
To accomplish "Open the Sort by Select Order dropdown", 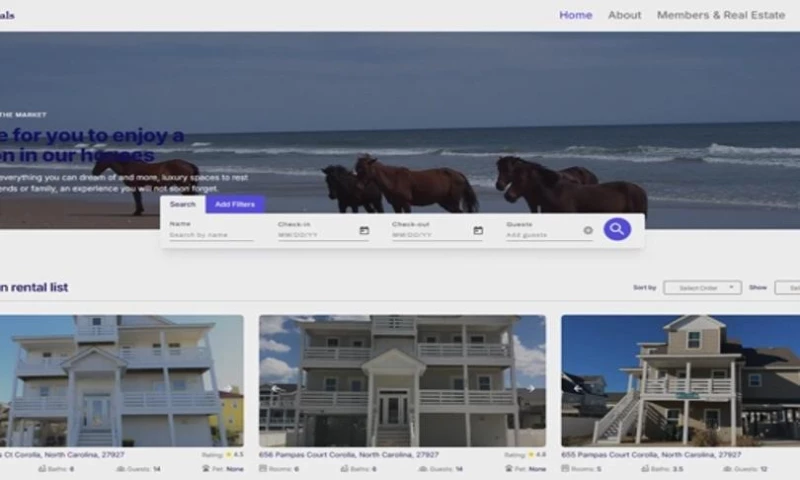I will (x=702, y=288).
